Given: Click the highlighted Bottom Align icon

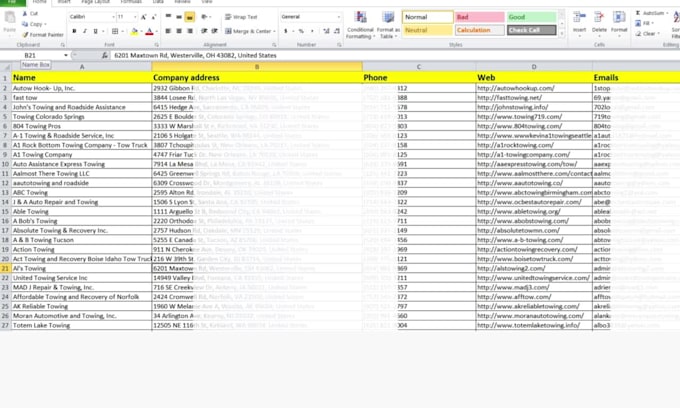Looking at the screenshot, I should coord(190,17).
